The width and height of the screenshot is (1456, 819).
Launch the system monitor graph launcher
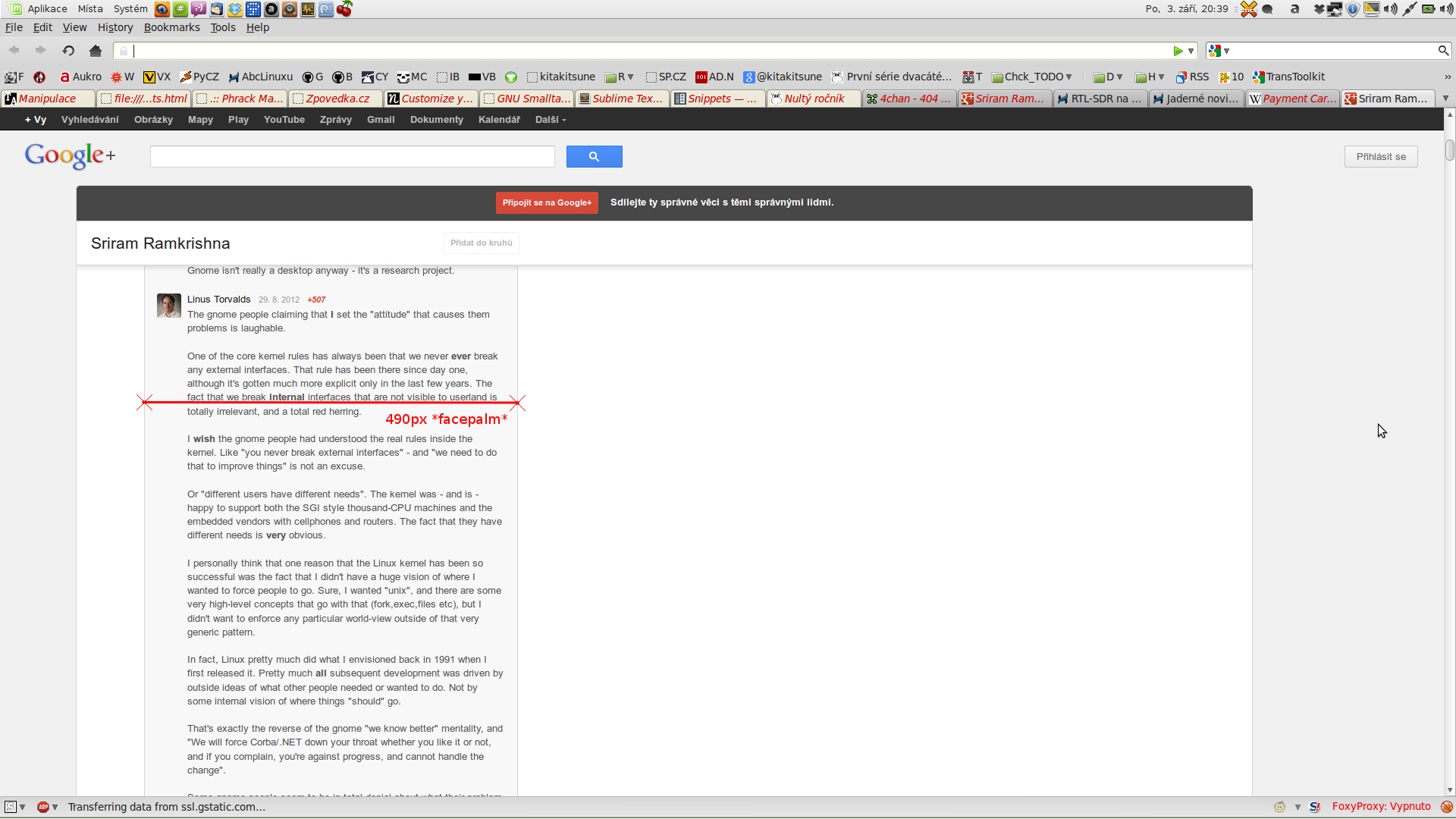coord(308,9)
